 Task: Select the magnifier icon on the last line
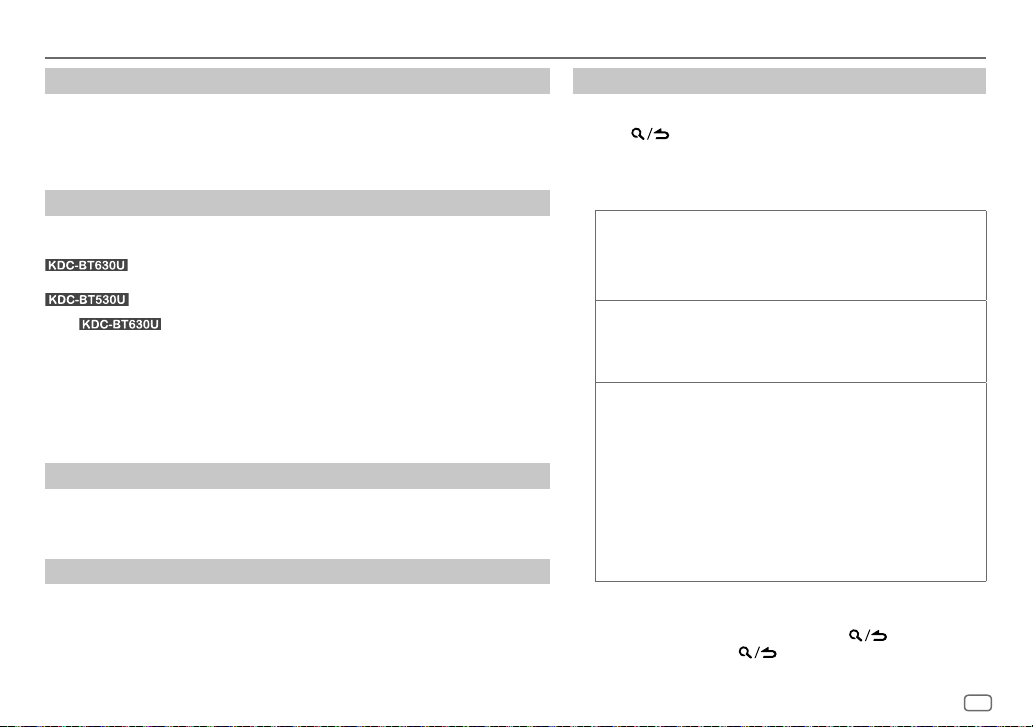[744, 653]
